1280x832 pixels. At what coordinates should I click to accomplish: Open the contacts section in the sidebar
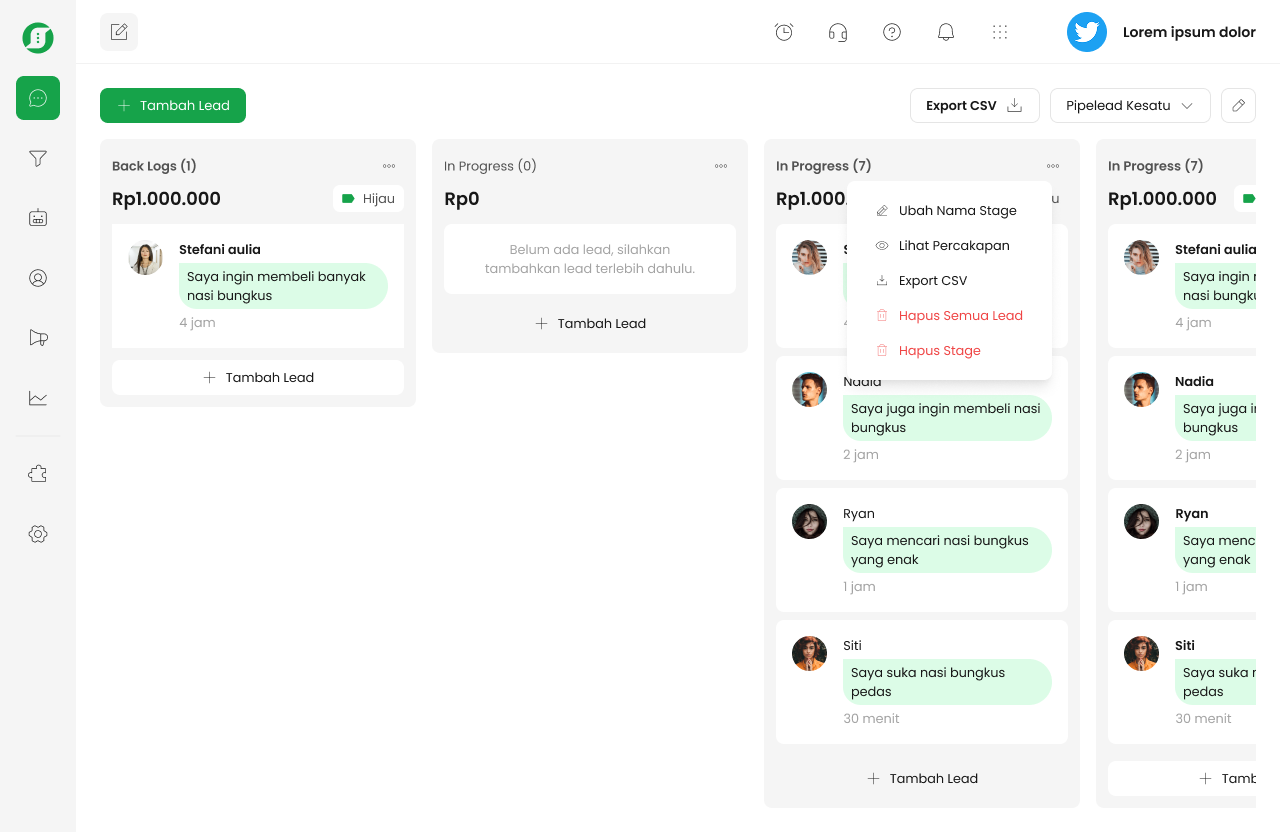click(37, 278)
